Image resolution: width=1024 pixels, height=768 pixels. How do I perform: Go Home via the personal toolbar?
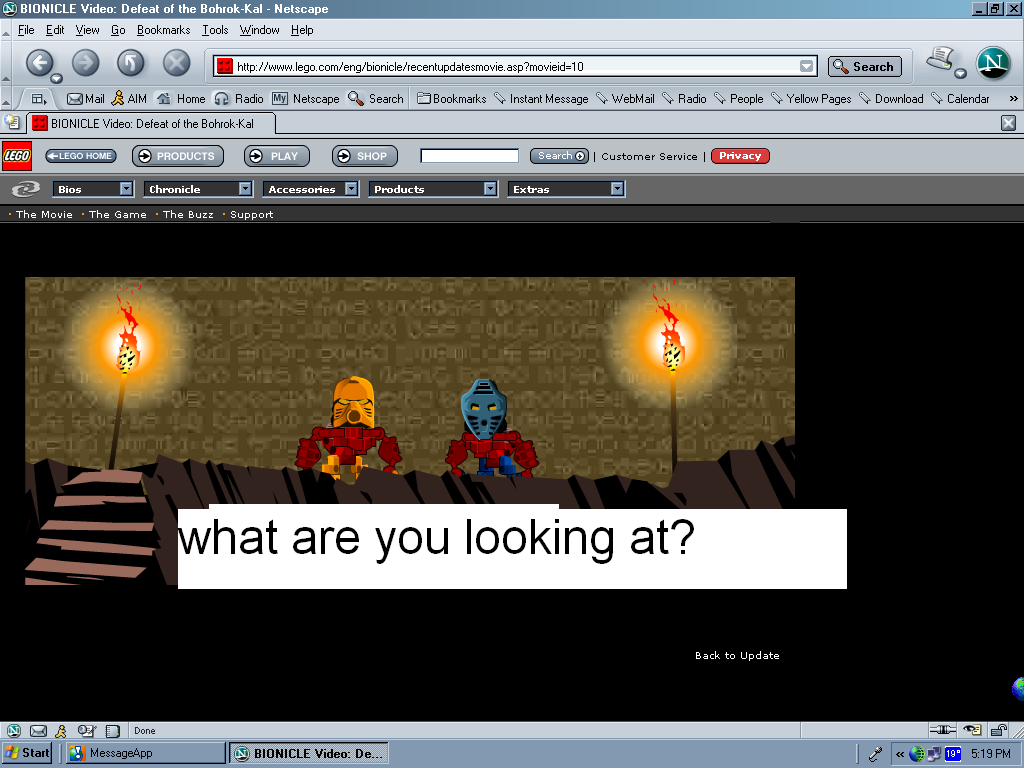click(181, 99)
